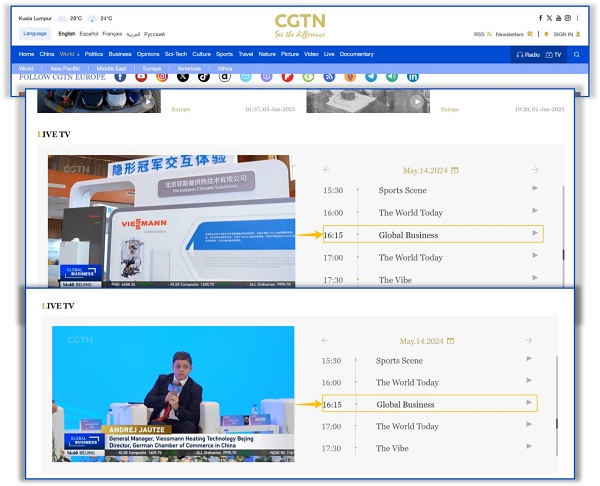Viewport: 600px width, 486px height.
Task: Click the plain X icon in the top header
Action: coord(549,18)
